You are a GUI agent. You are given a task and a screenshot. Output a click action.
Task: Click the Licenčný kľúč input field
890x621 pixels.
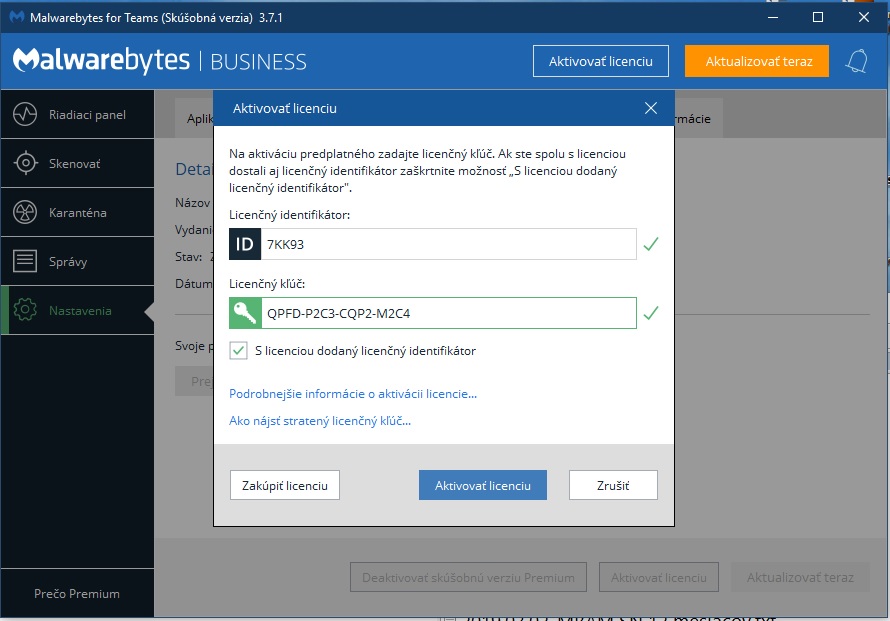point(448,313)
